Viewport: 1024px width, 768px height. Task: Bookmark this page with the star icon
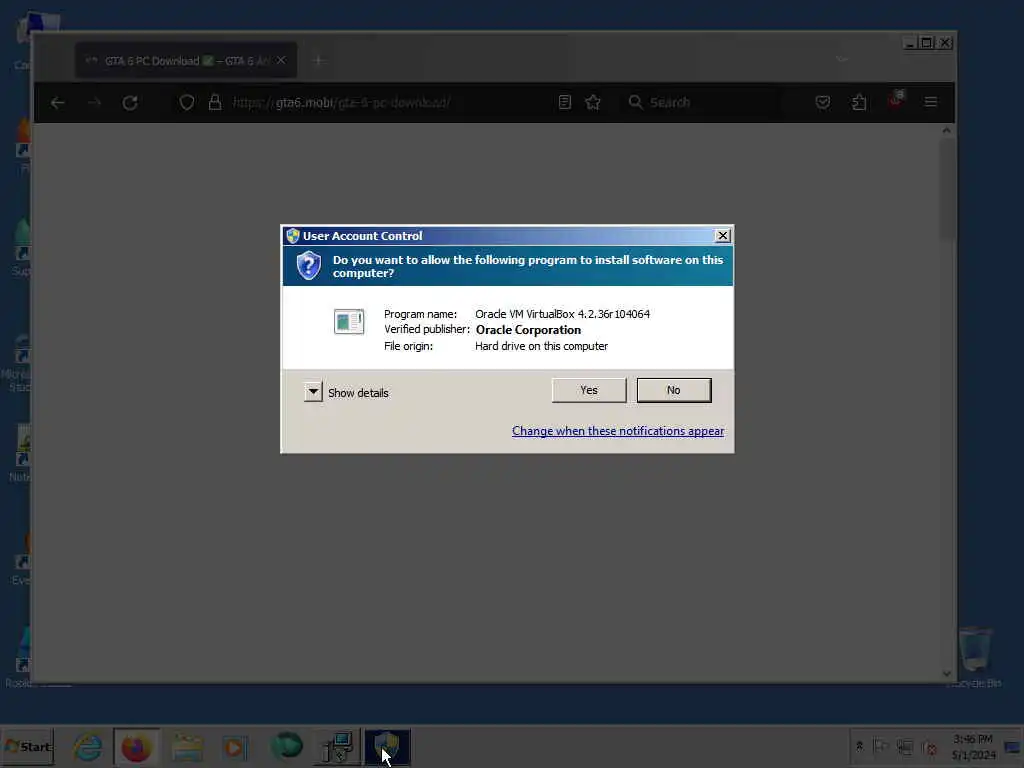point(593,102)
